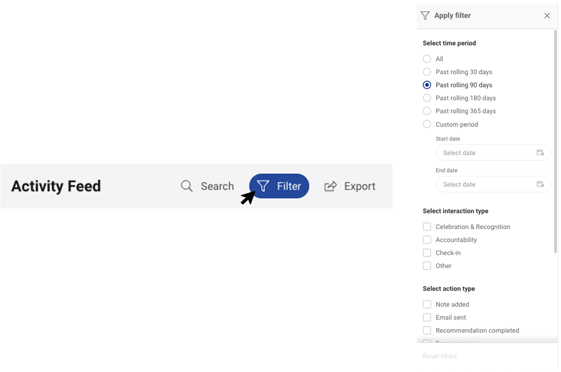Click the Search magnifier icon
Viewport: 561px width, 372px height.
click(x=186, y=186)
